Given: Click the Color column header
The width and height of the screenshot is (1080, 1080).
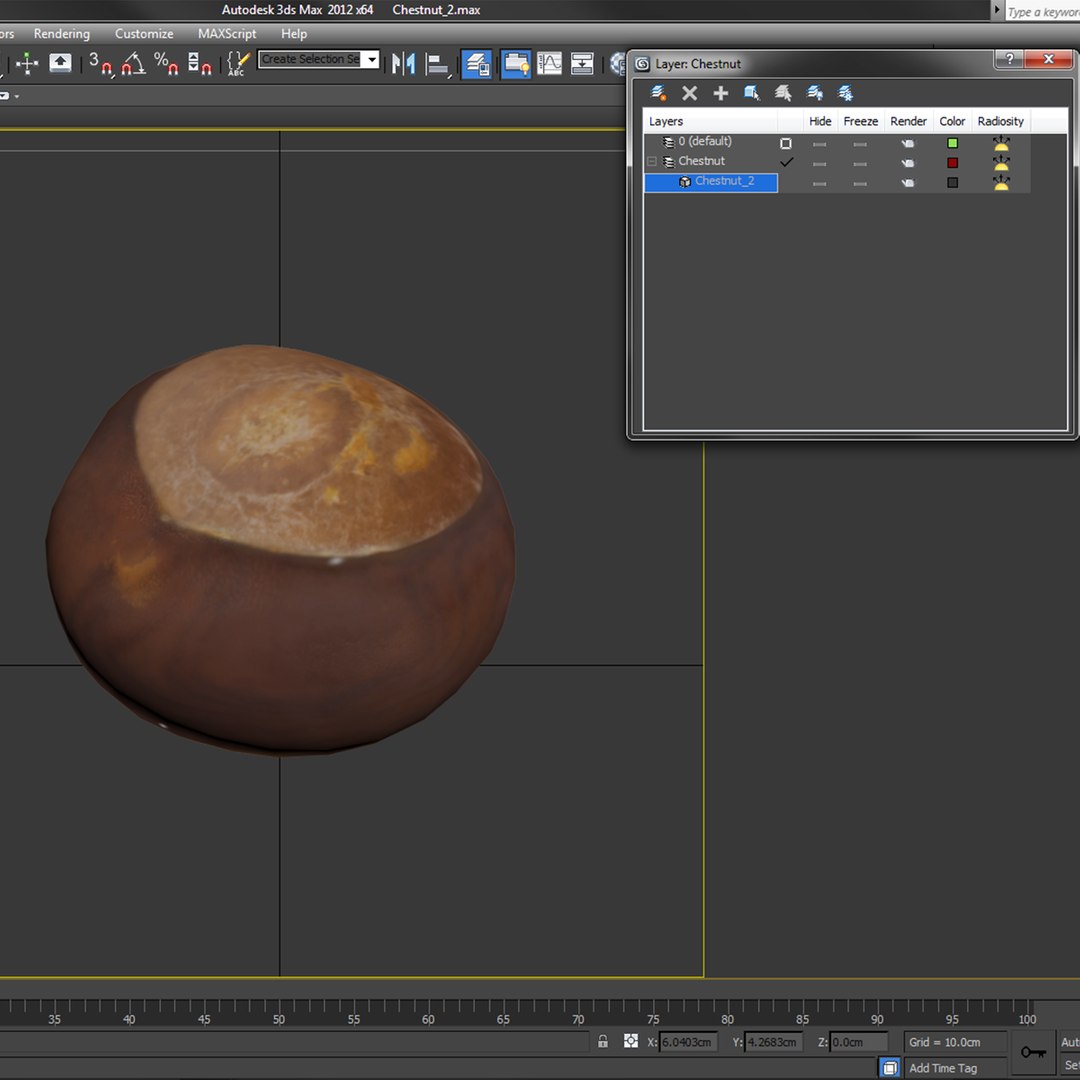Looking at the screenshot, I should click(x=952, y=121).
